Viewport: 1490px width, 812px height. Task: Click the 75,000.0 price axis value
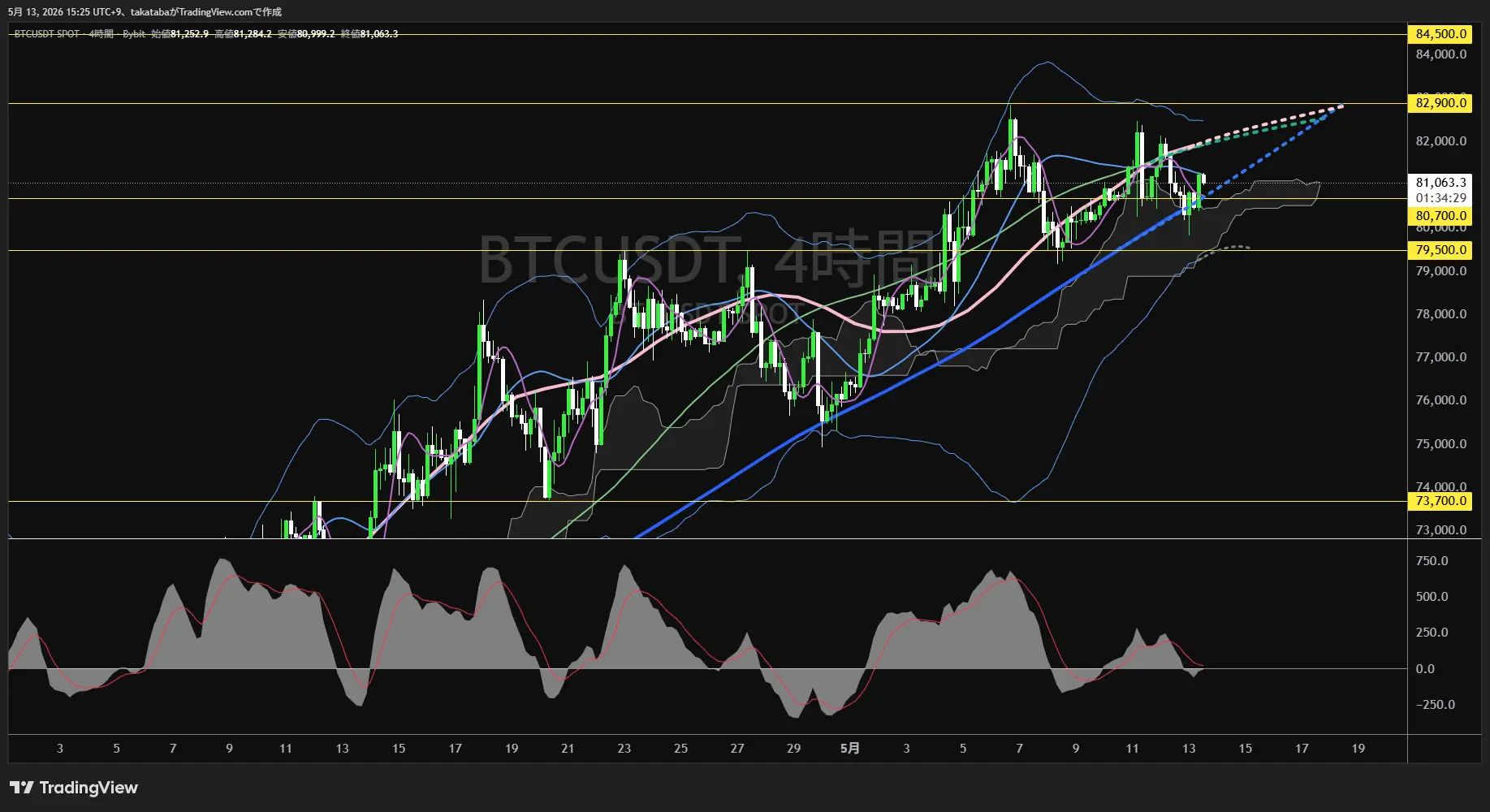(x=1440, y=444)
